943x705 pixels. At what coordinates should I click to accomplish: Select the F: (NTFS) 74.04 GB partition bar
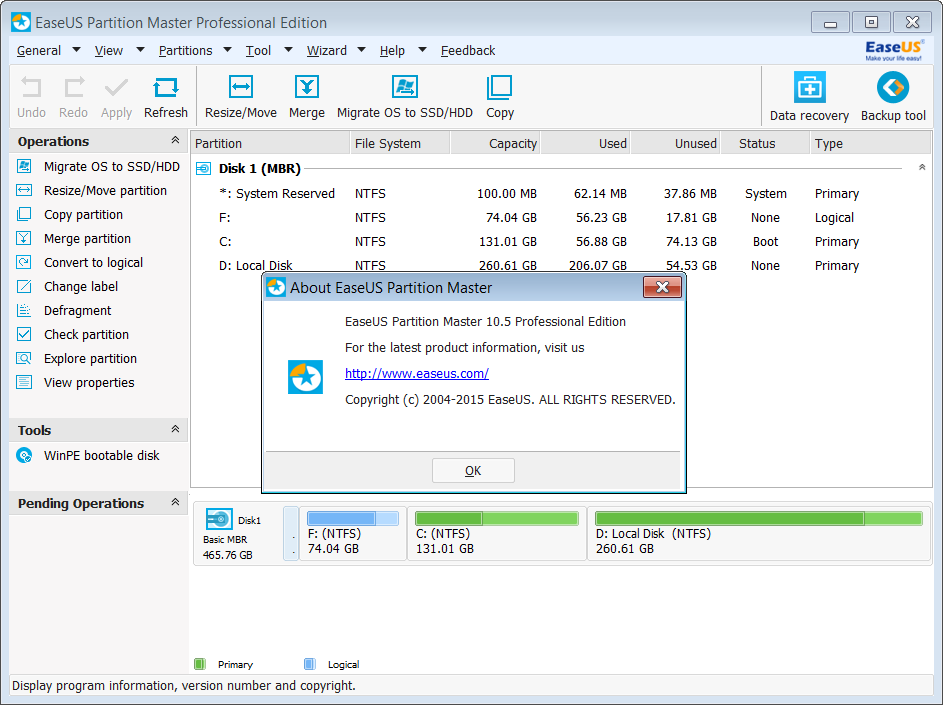(352, 534)
